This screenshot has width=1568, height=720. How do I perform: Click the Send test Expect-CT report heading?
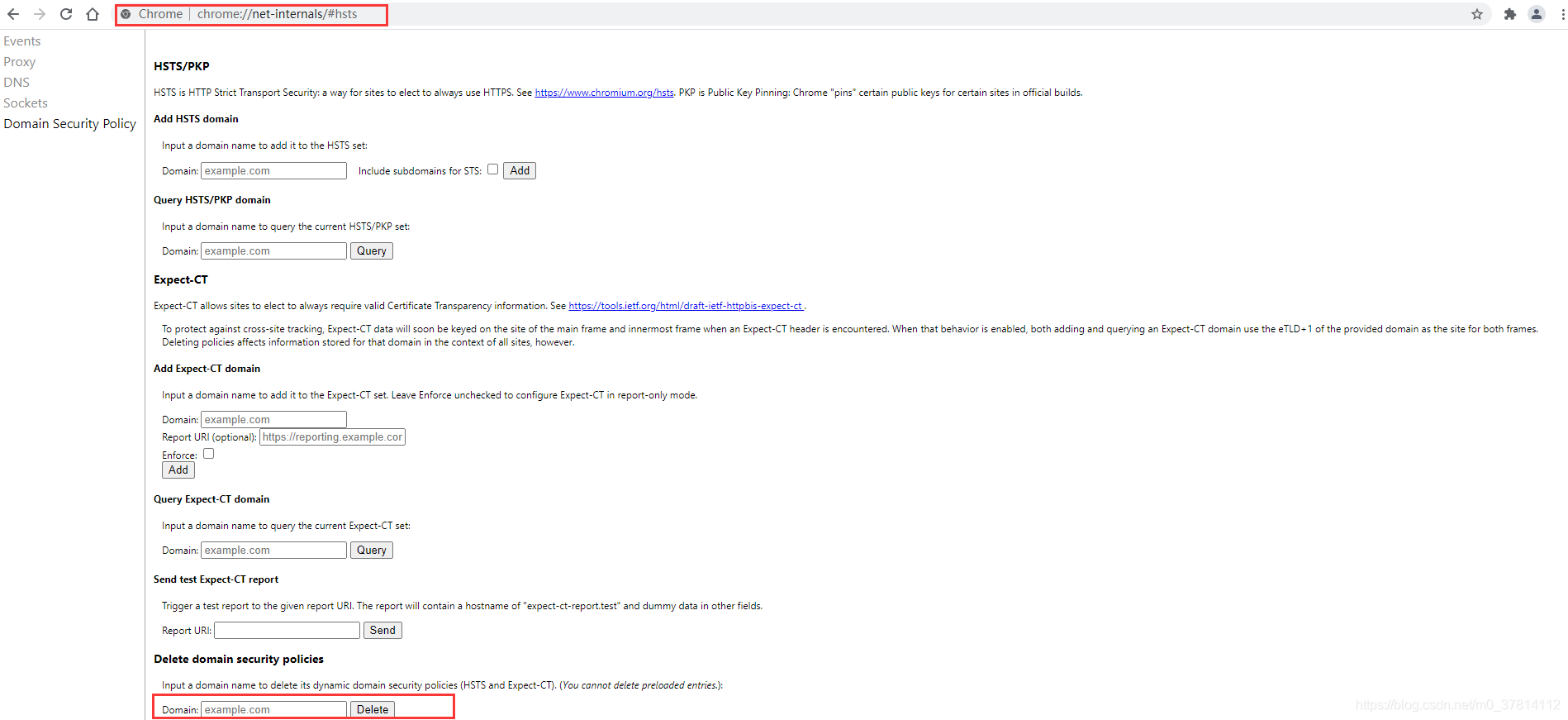[x=216, y=579]
